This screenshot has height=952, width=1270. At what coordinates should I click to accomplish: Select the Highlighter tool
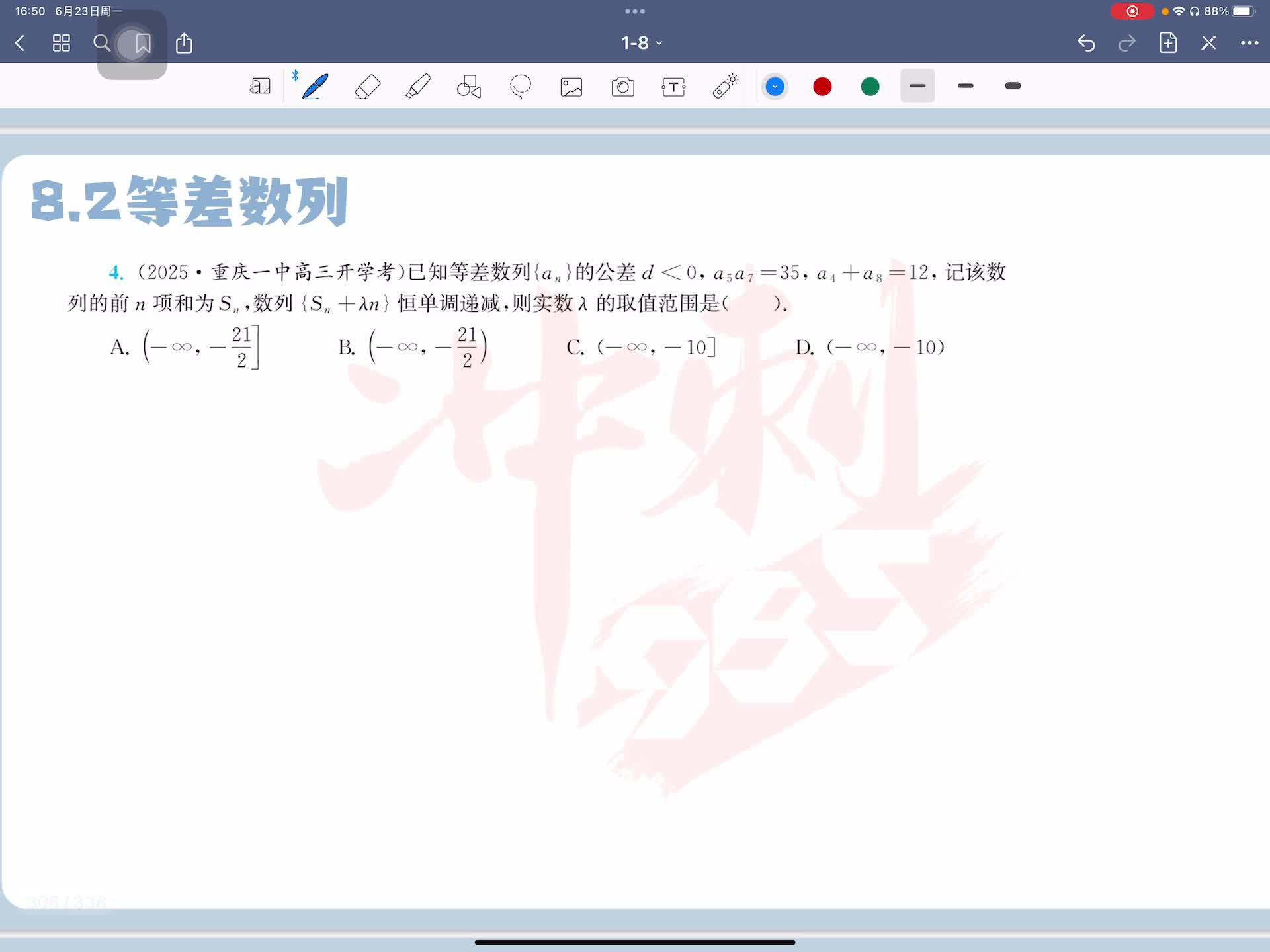[418, 87]
